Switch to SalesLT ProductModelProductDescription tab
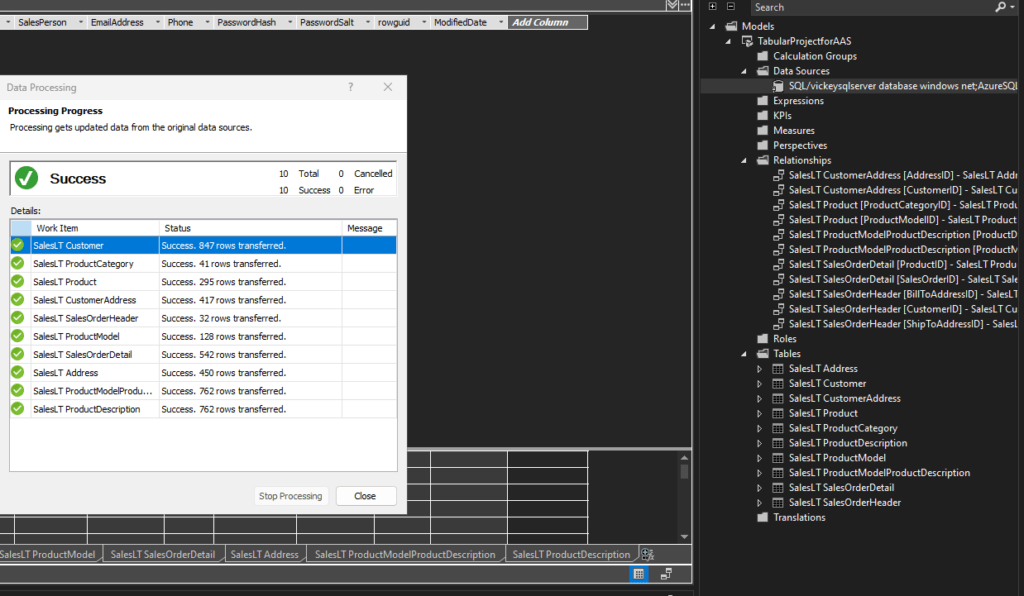The height and width of the screenshot is (596, 1024). click(x=405, y=554)
